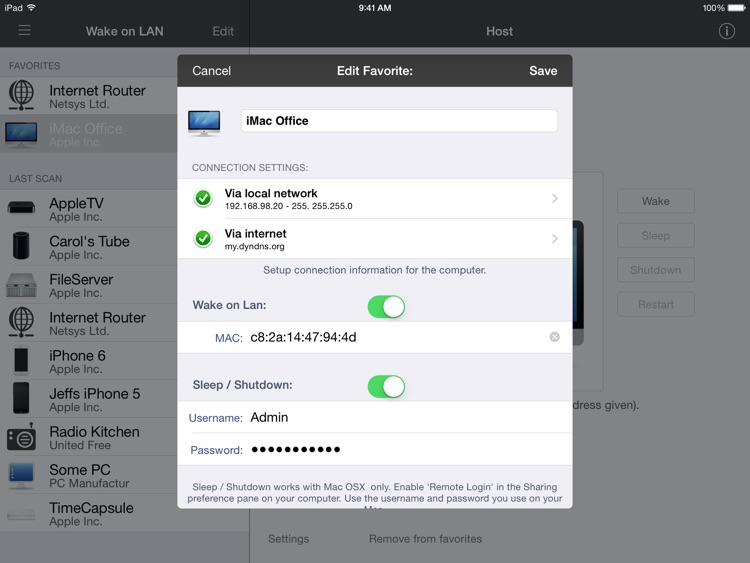Viewport: 750px width, 563px height.
Task: Select TimeCapsule row
Action: pyautogui.click(x=88, y=513)
